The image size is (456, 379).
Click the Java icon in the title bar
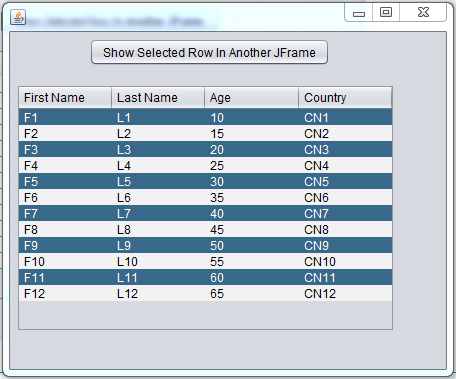tap(18, 17)
